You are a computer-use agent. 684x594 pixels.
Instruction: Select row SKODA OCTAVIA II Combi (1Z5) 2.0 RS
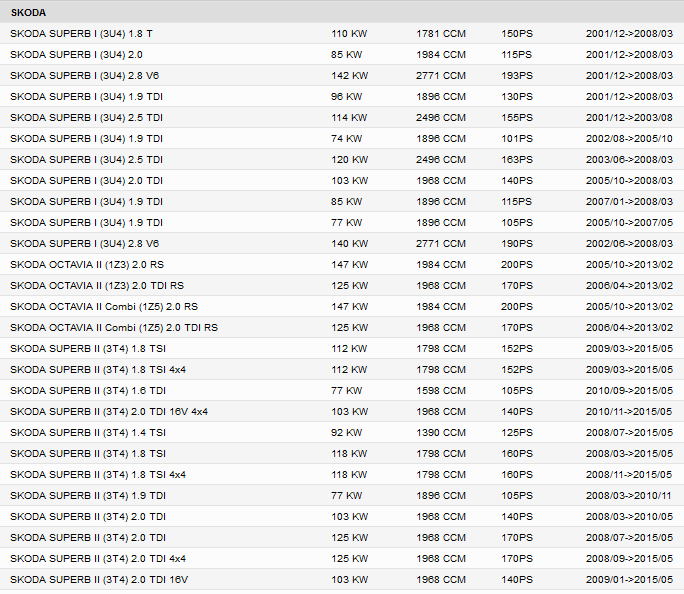coord(342,307)
